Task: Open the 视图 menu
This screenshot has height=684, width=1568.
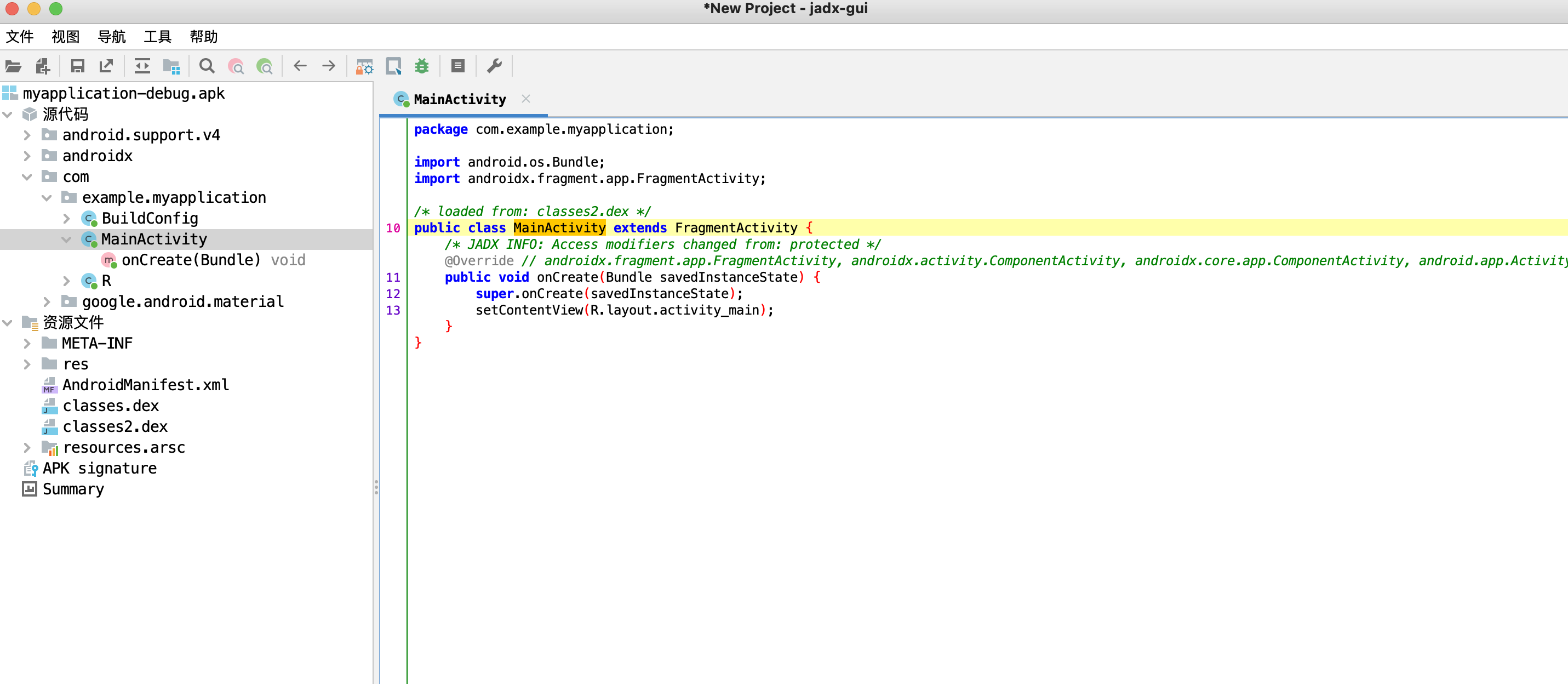Action: [x=66, y=37]
